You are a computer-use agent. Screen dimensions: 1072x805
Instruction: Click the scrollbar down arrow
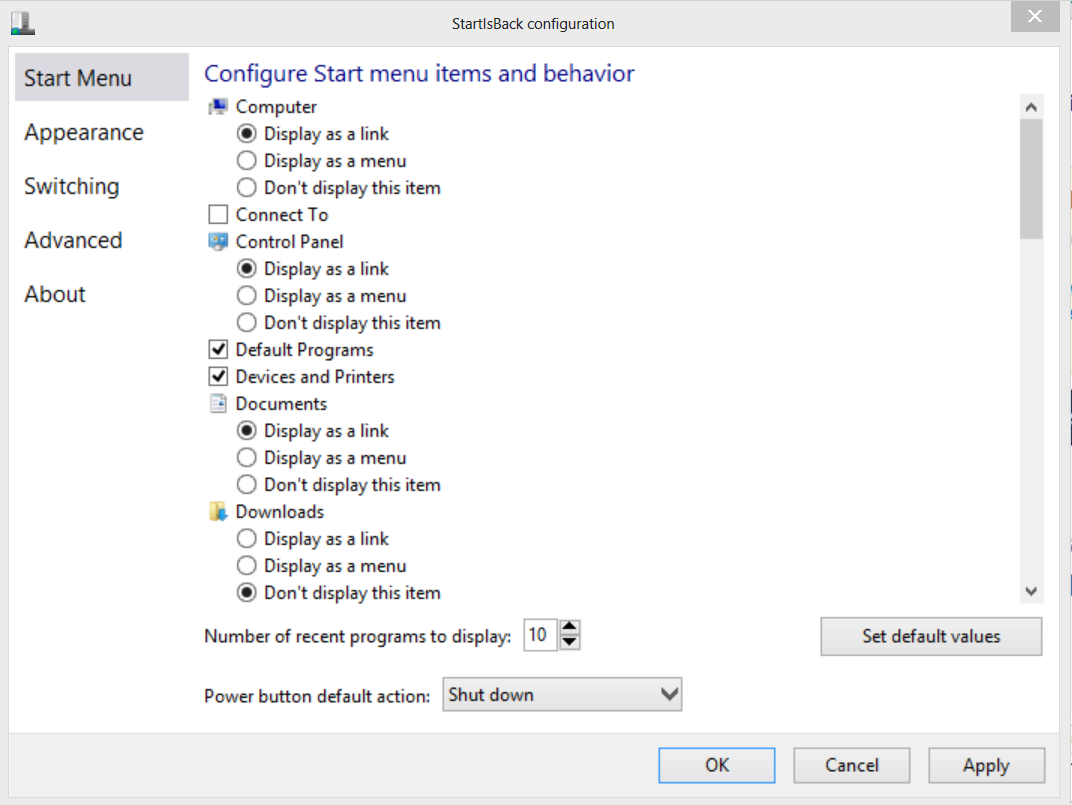pyautogui.click(x=1032, y=591)
